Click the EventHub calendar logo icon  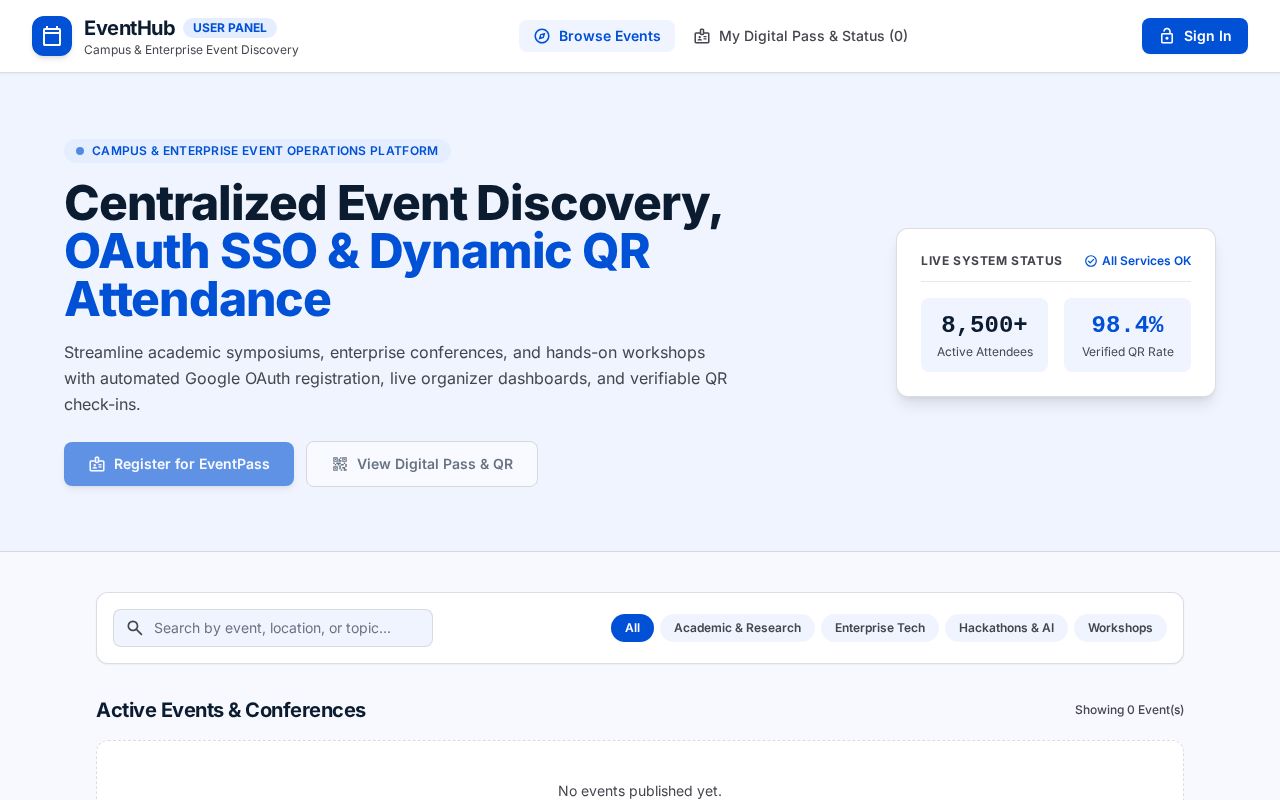52,36
